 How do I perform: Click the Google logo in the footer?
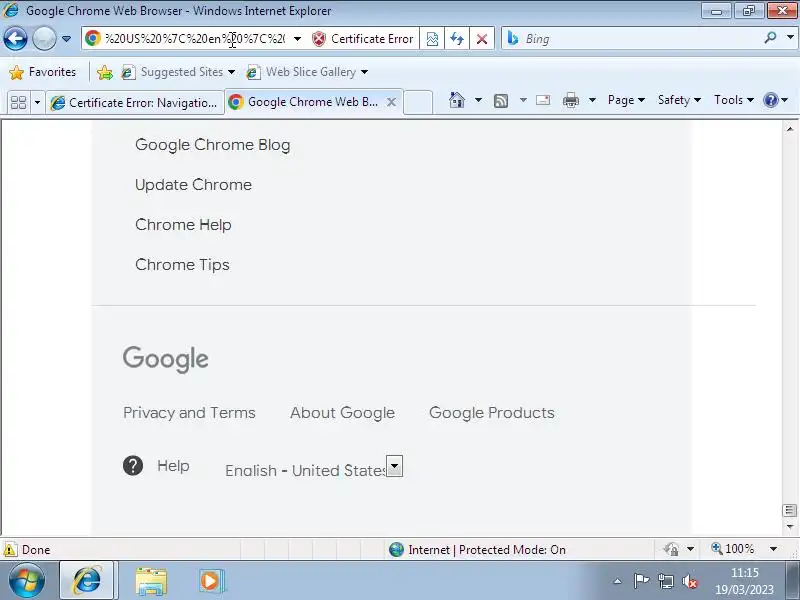(165, 359)
